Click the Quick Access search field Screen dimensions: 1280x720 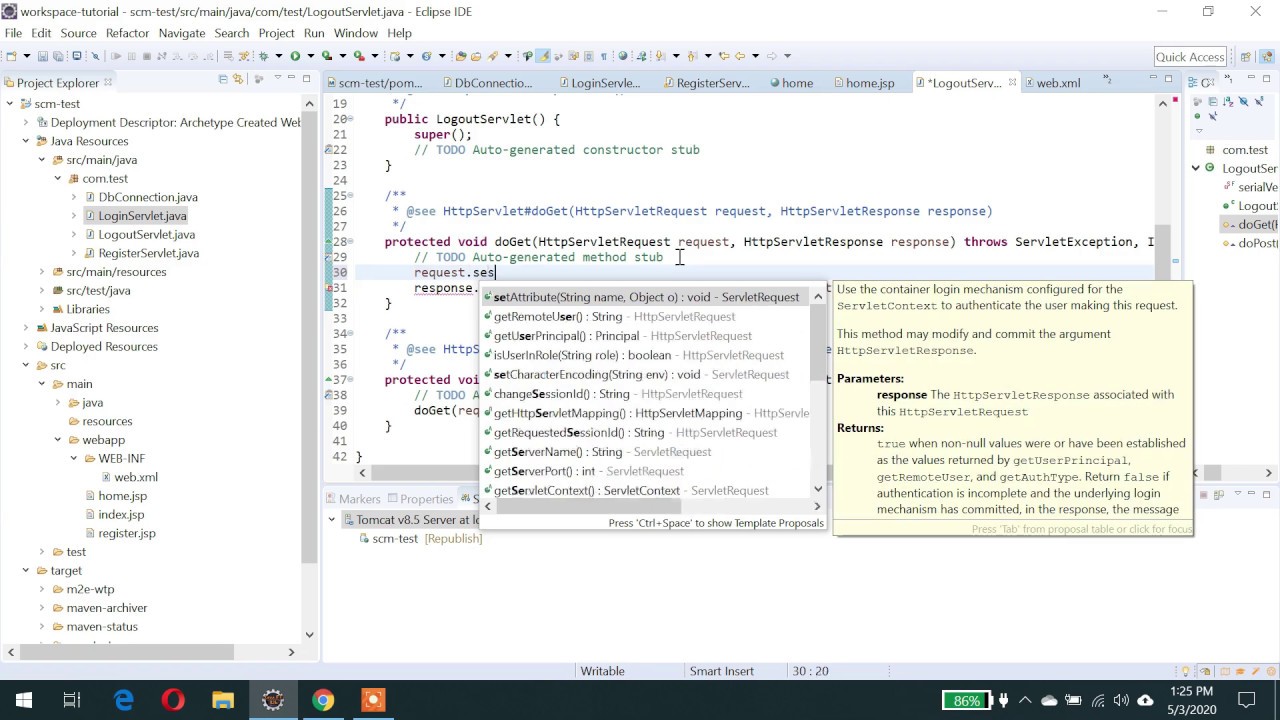(1190, 56)
